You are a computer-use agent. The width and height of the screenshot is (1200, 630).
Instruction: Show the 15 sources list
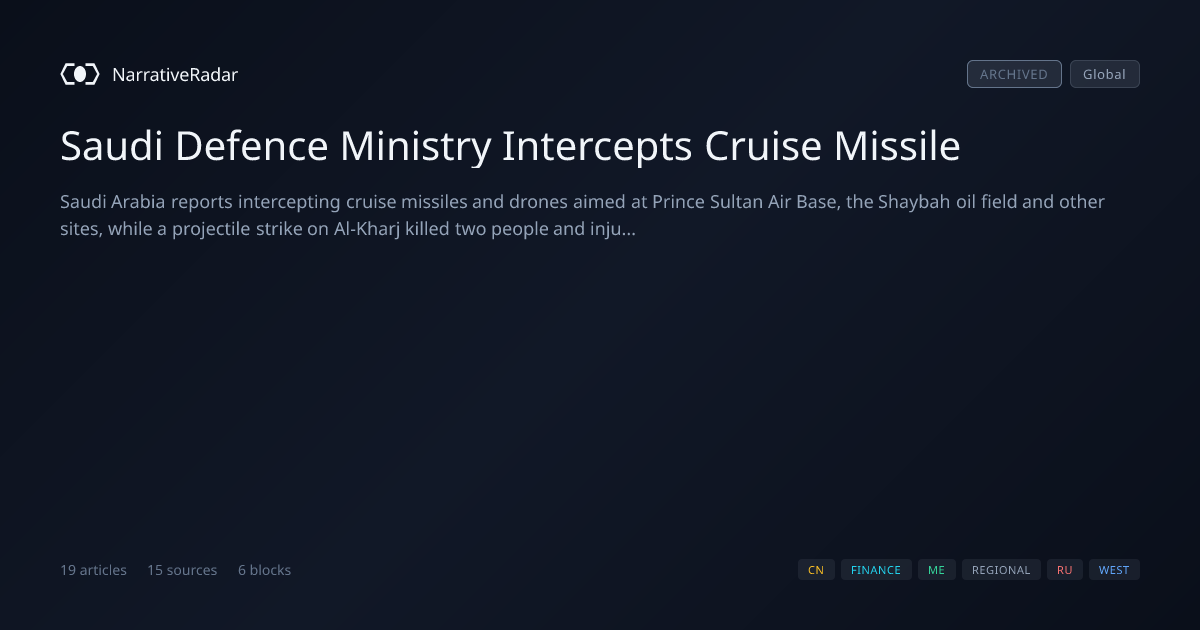[x=182, y=570]
